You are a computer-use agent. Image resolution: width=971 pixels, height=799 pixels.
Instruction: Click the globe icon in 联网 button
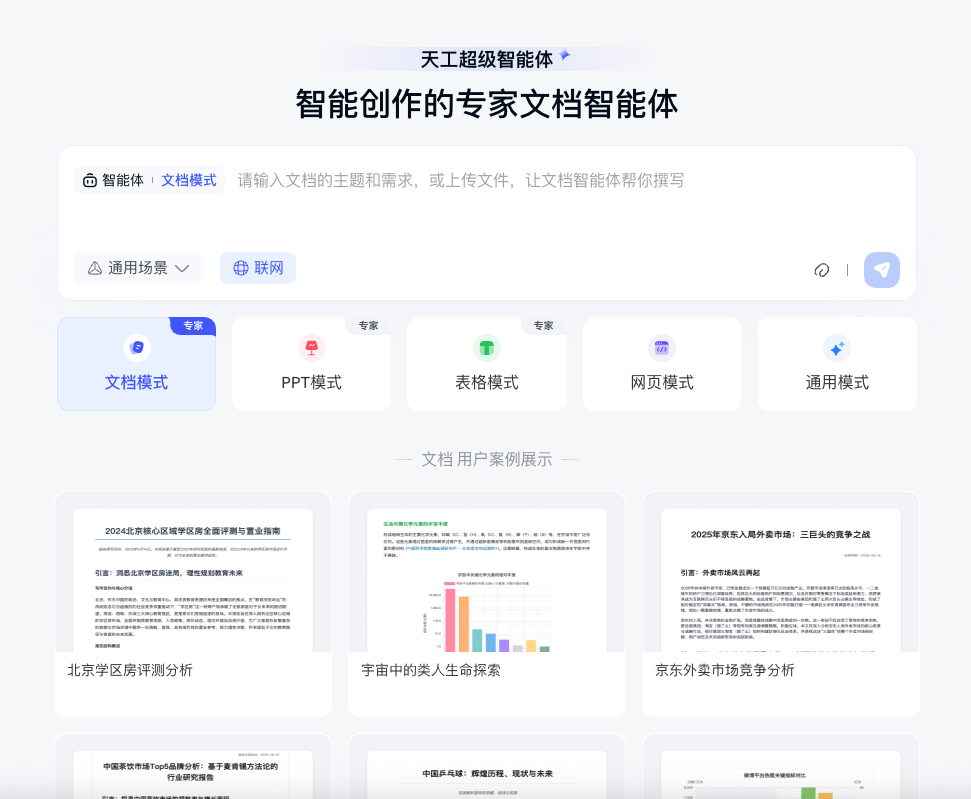(x=240, y=268)
